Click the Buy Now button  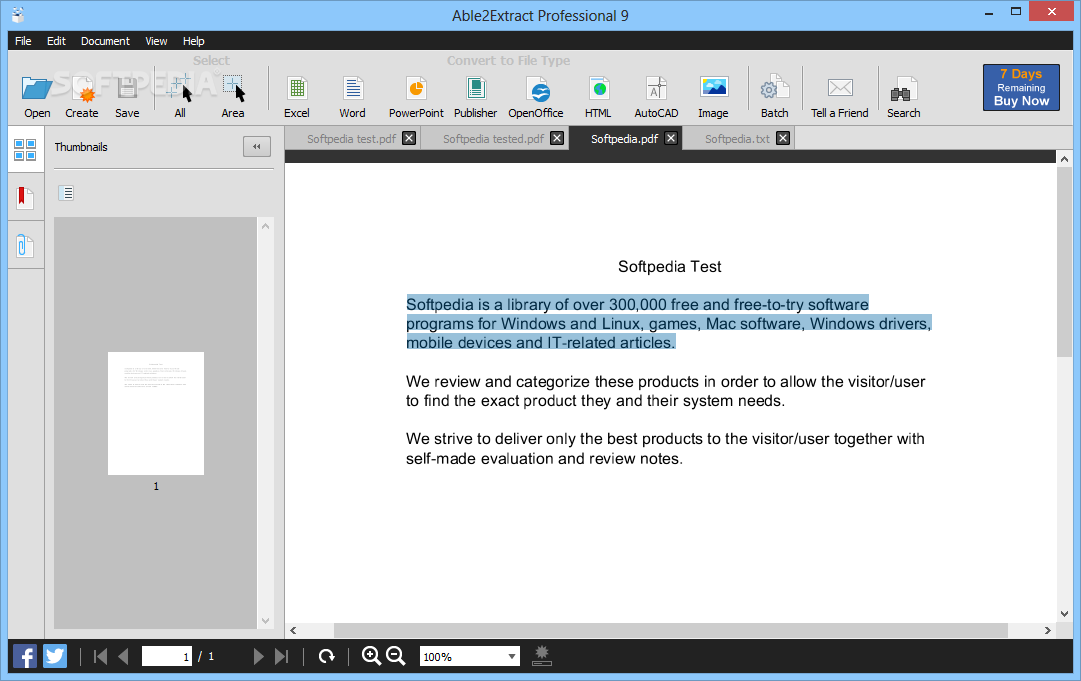coord(1021,88)
